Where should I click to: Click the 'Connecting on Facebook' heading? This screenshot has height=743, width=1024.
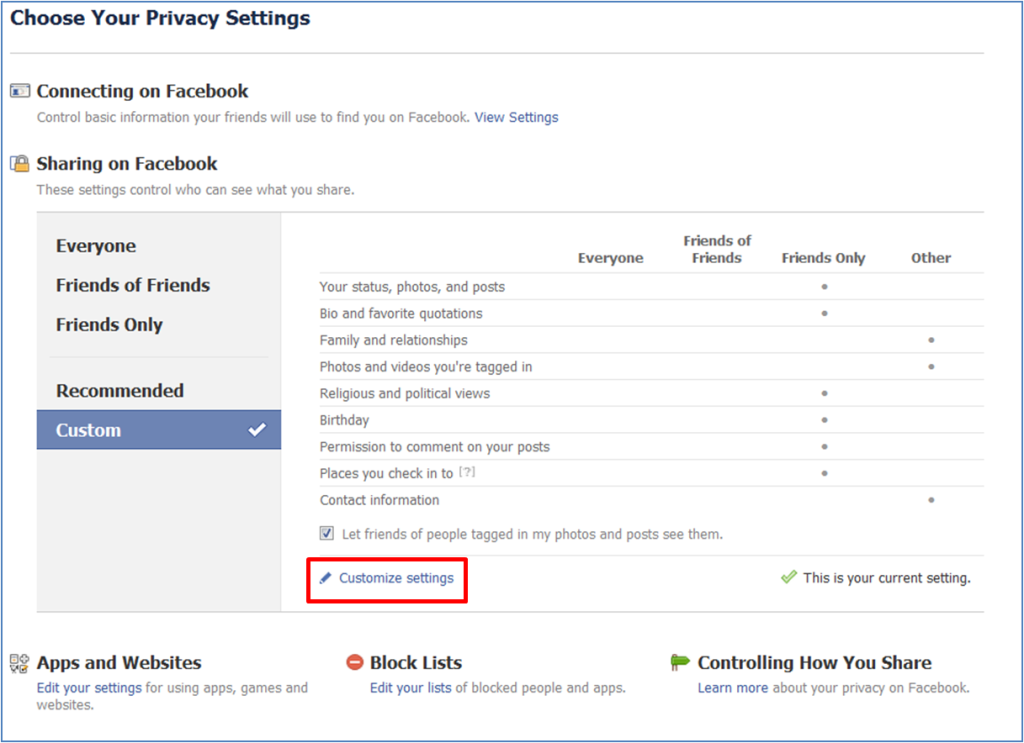(142, 91)
